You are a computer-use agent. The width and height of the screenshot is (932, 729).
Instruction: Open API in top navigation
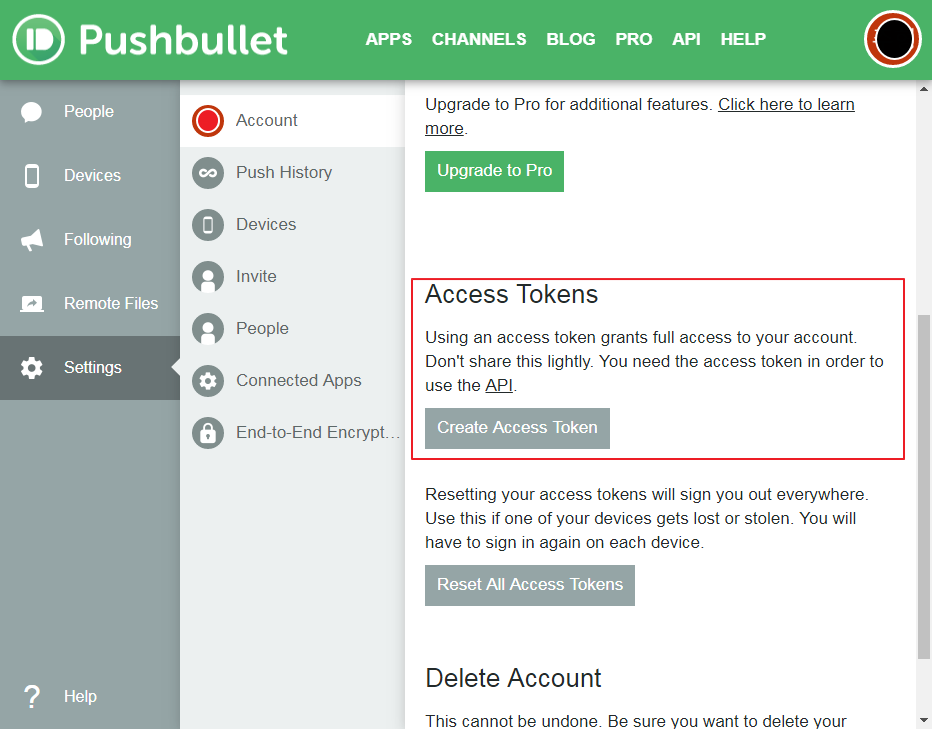pos(686,39)
